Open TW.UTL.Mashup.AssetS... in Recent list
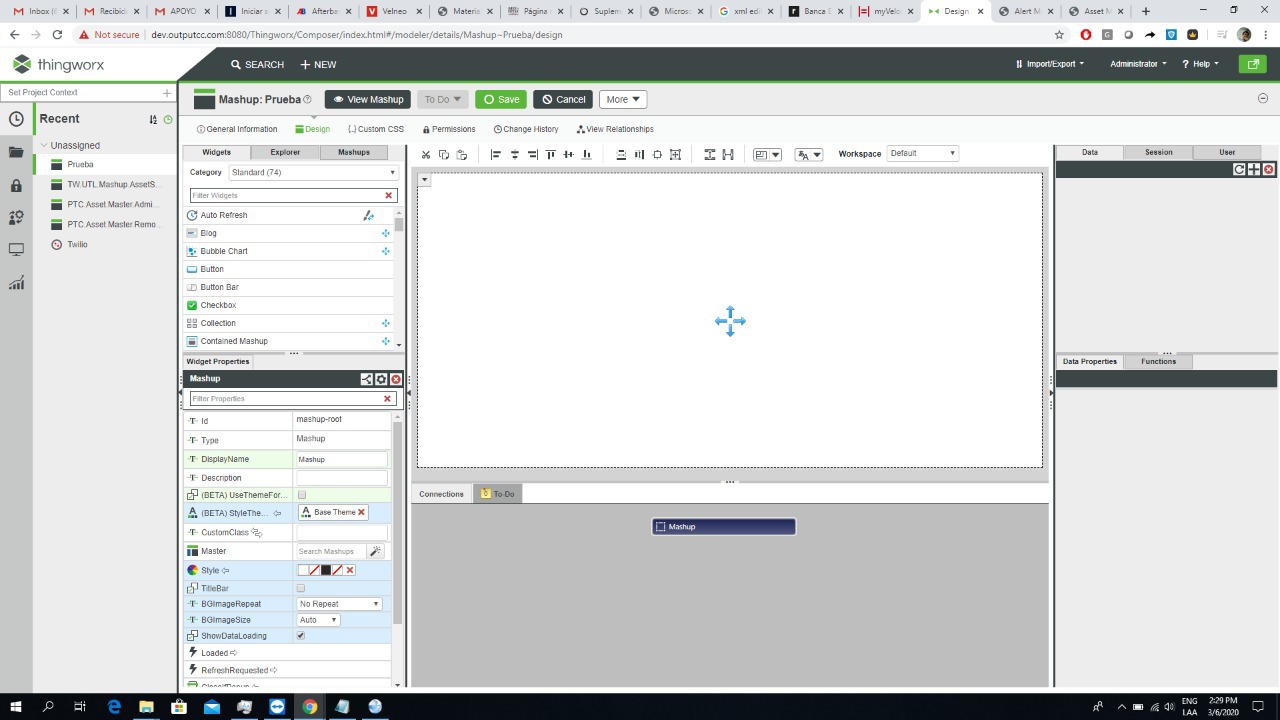Screen dimensions: 1280x720 tap(112, 184)
